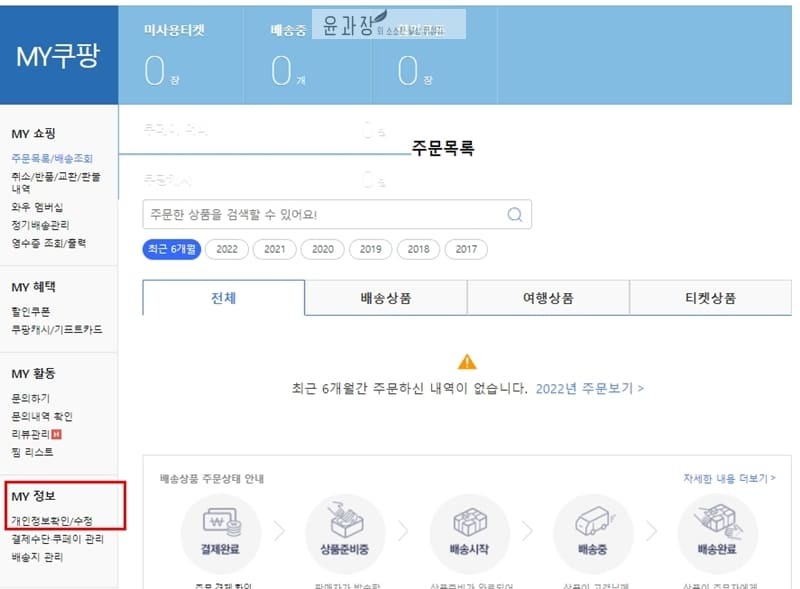The image size is (800, 589).
Task: Open 할인쿠폰 in MY 혜택
Action: click(31, 311)
